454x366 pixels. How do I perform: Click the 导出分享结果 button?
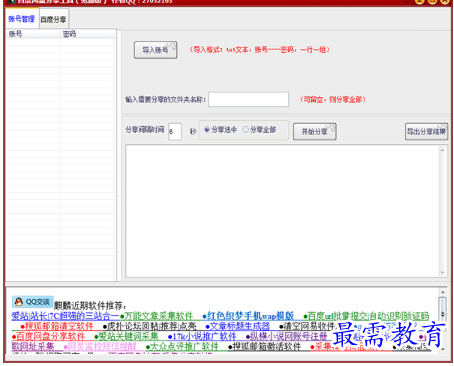(426, 132)
